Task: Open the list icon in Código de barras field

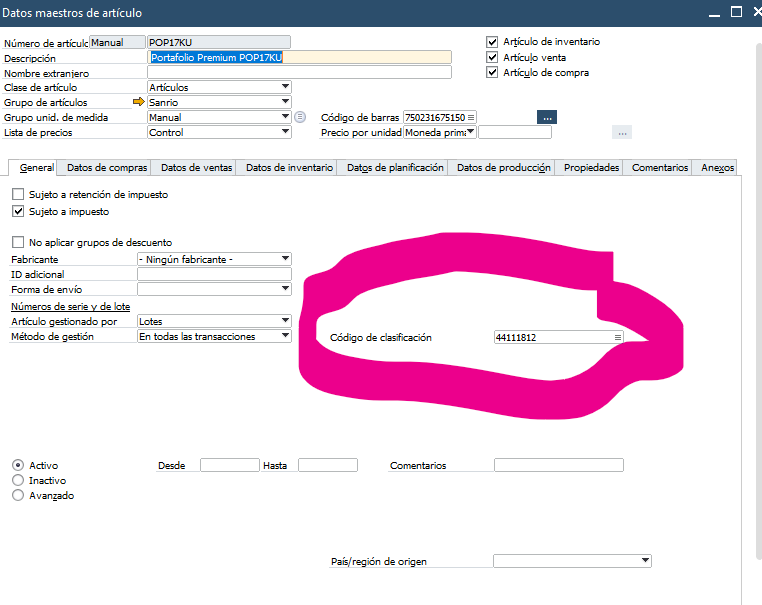Action: 471,118
